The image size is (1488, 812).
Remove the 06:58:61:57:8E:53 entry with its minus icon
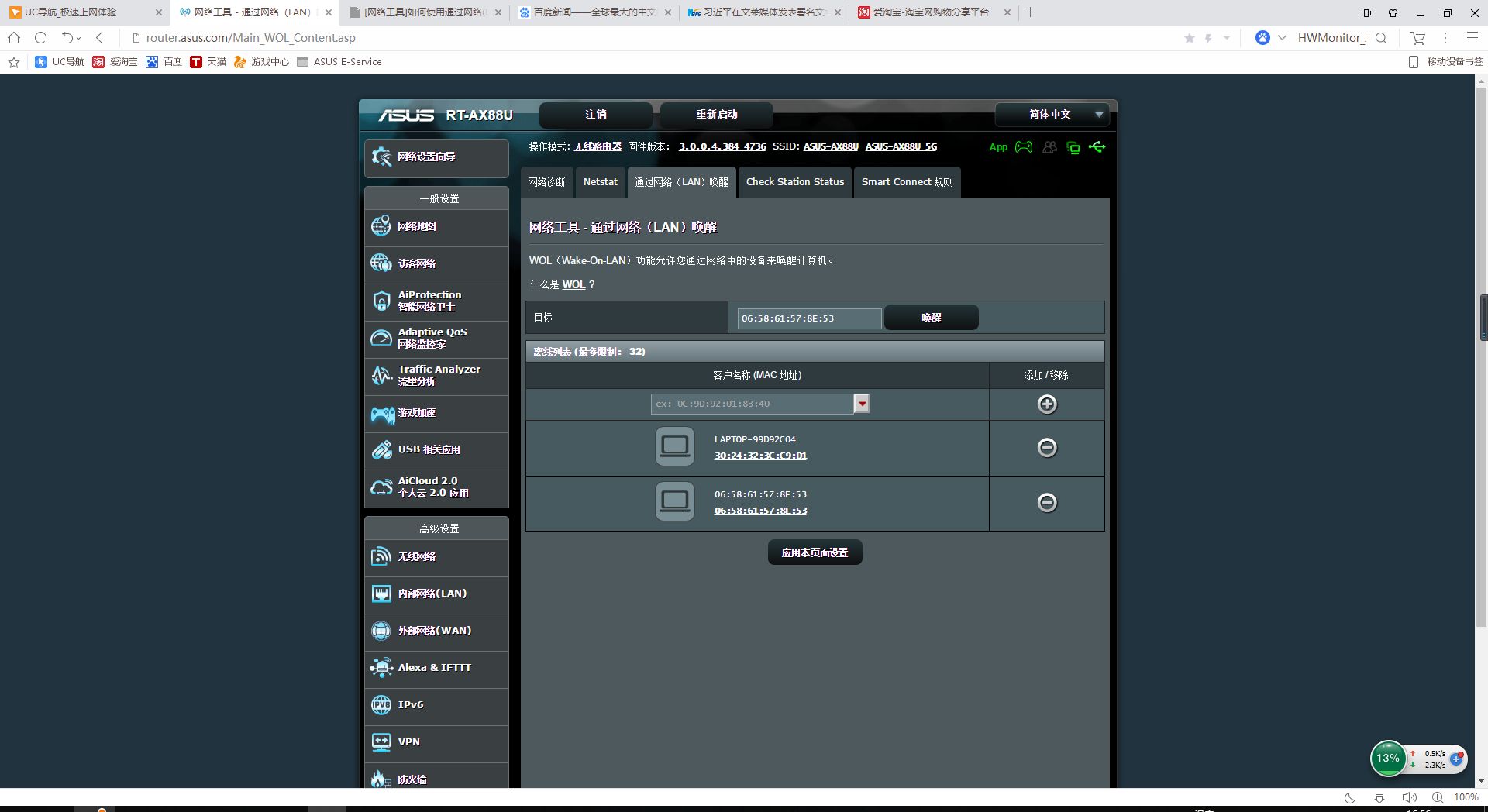pos(1047,502)
